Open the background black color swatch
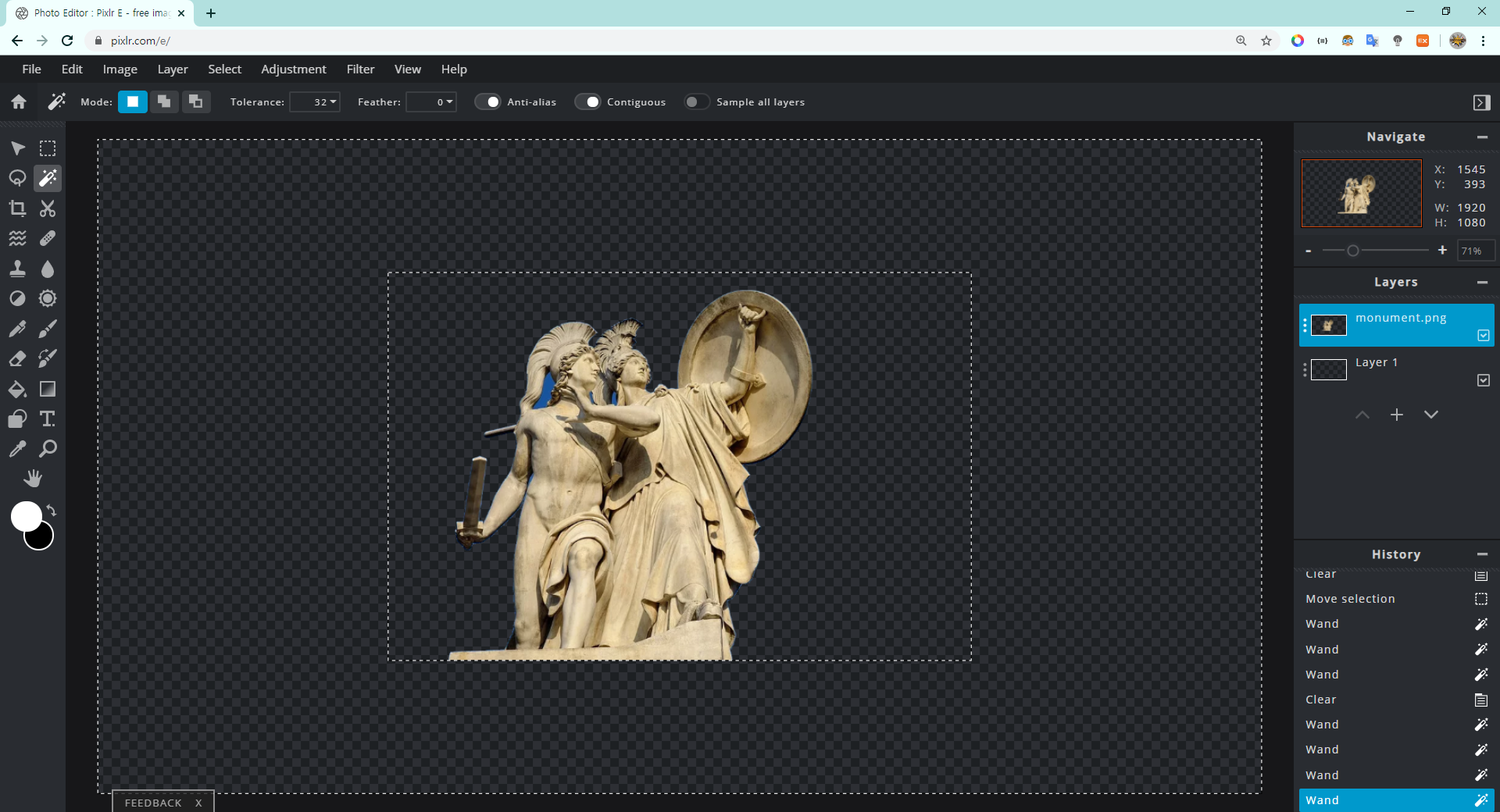The image size is (1500, 812). [x=41, y=539]
